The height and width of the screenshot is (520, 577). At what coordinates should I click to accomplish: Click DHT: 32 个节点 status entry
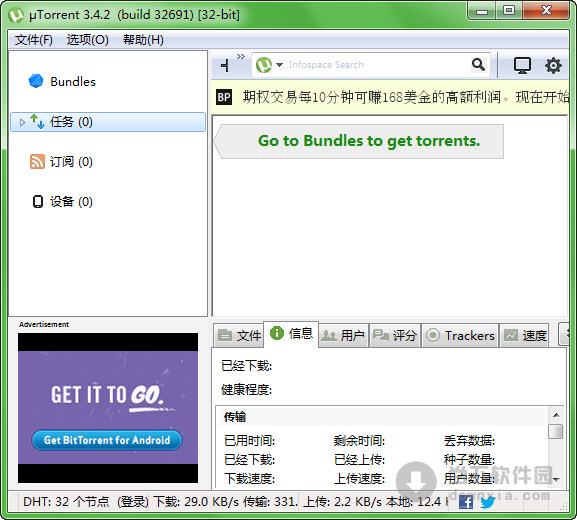point(66,502)
